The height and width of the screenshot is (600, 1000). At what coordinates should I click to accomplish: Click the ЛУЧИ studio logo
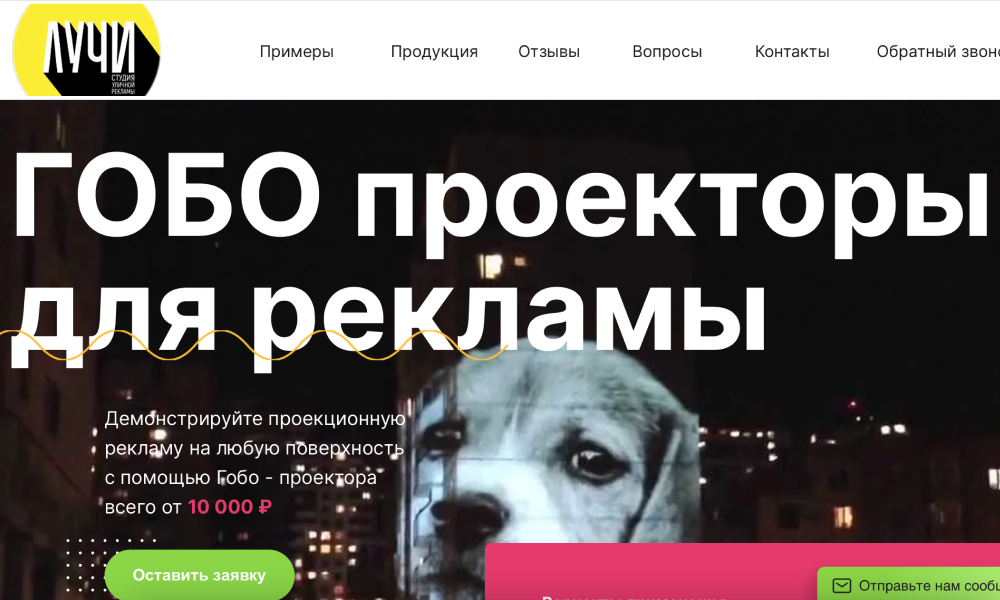click(x=86, y=50)
